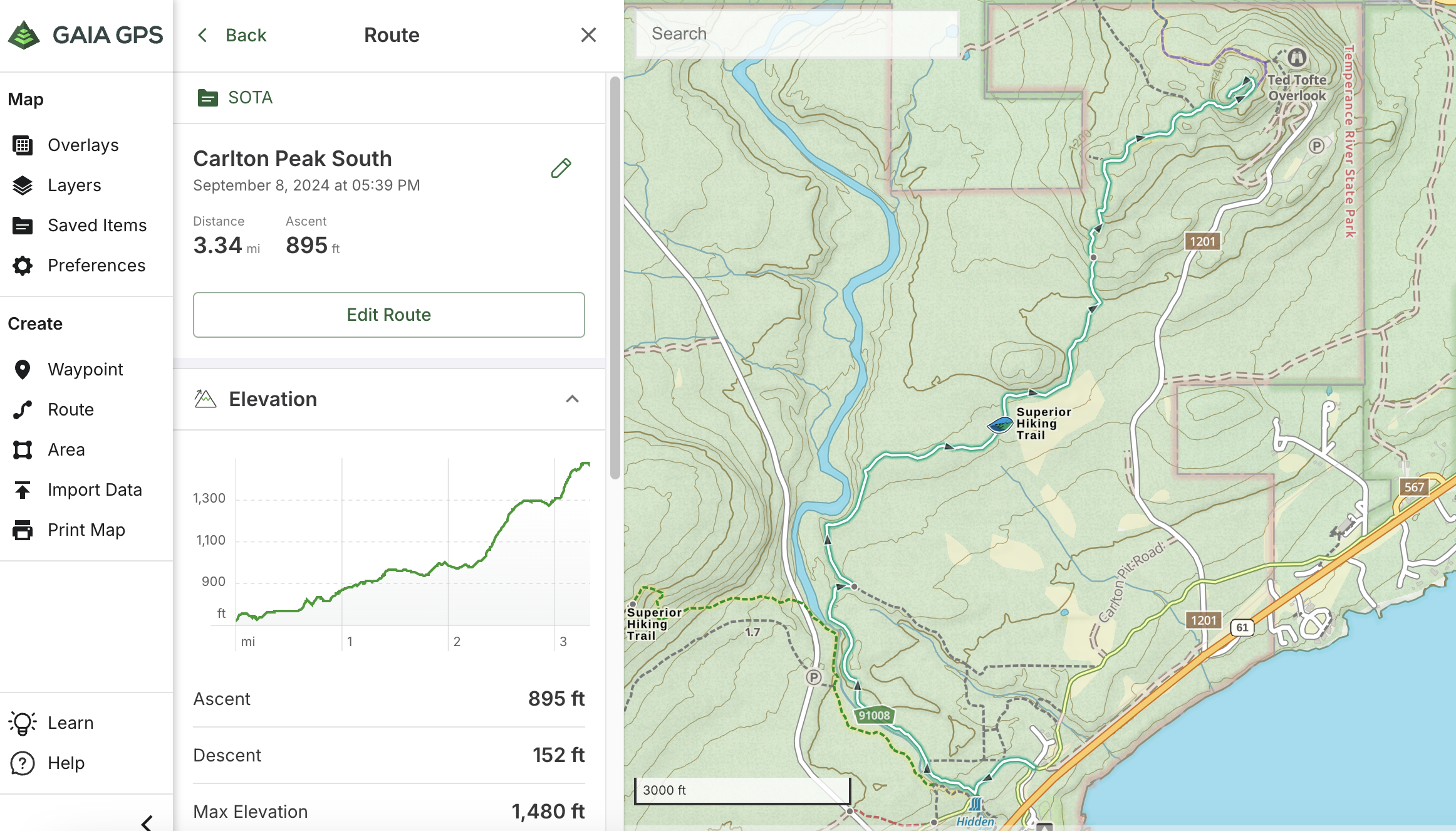Image resolution: width=1456 pixels, height=831 pixels.
Task: Click the Print Map printer icon
Action: pyautogui.click(x=23, y=530)
